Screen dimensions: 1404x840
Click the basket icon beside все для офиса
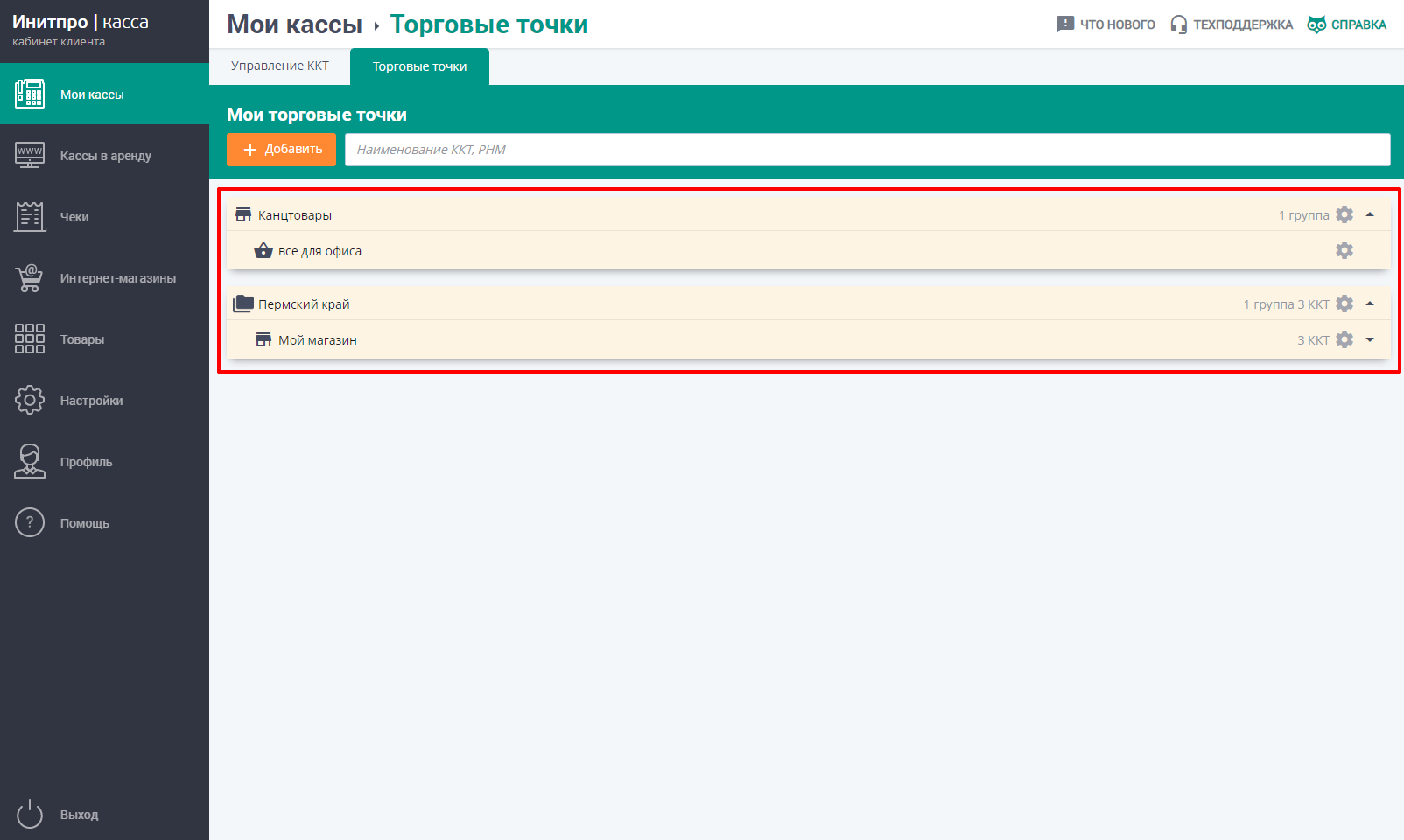pyautogui.click(x=263, y=250)
